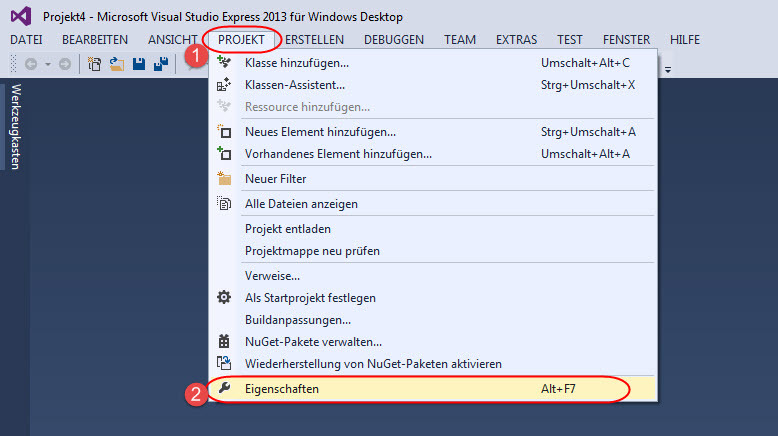
Task: Choose Klasse hinzufügen... menu entry
Action: coord(435,63)
